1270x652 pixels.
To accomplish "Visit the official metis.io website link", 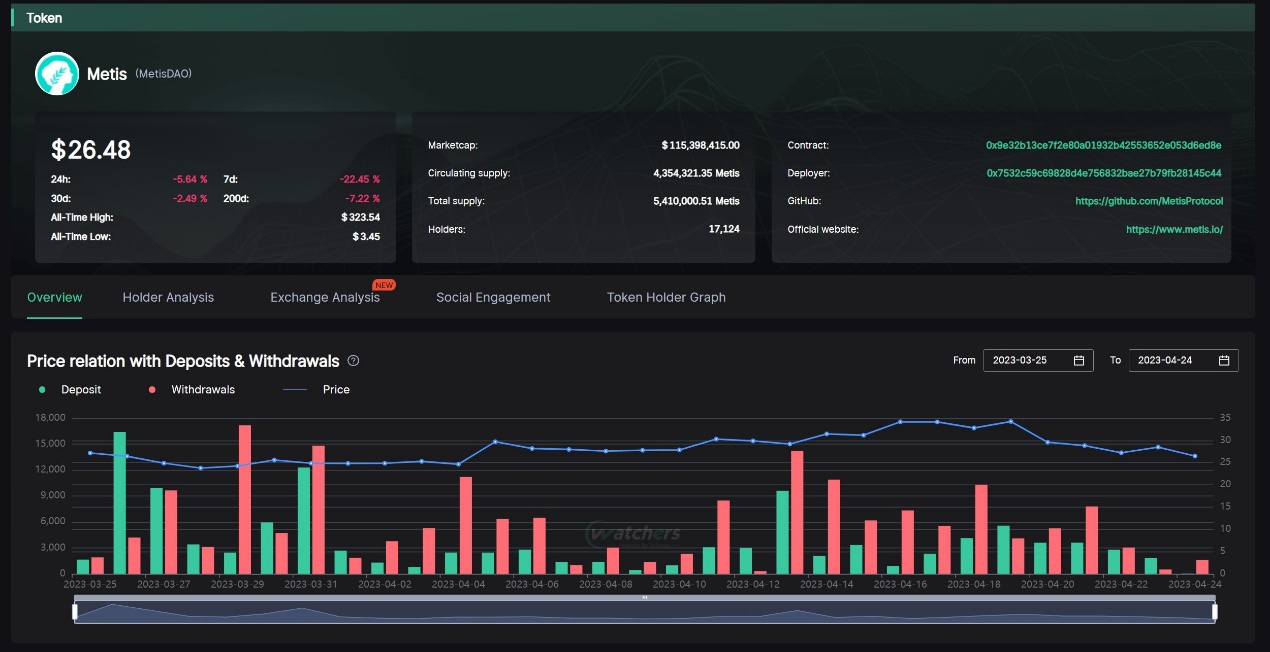I will pos(1174,229).
